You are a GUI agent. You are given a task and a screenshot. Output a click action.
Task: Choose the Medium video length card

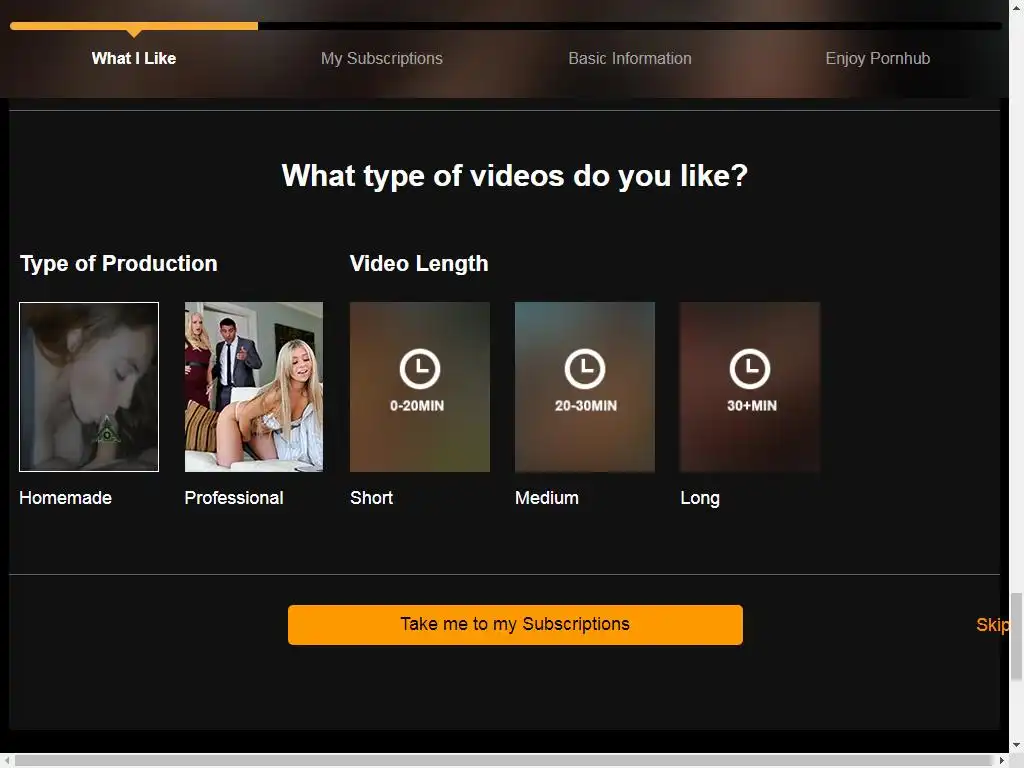pyautogui.click(x=584, y=387)
